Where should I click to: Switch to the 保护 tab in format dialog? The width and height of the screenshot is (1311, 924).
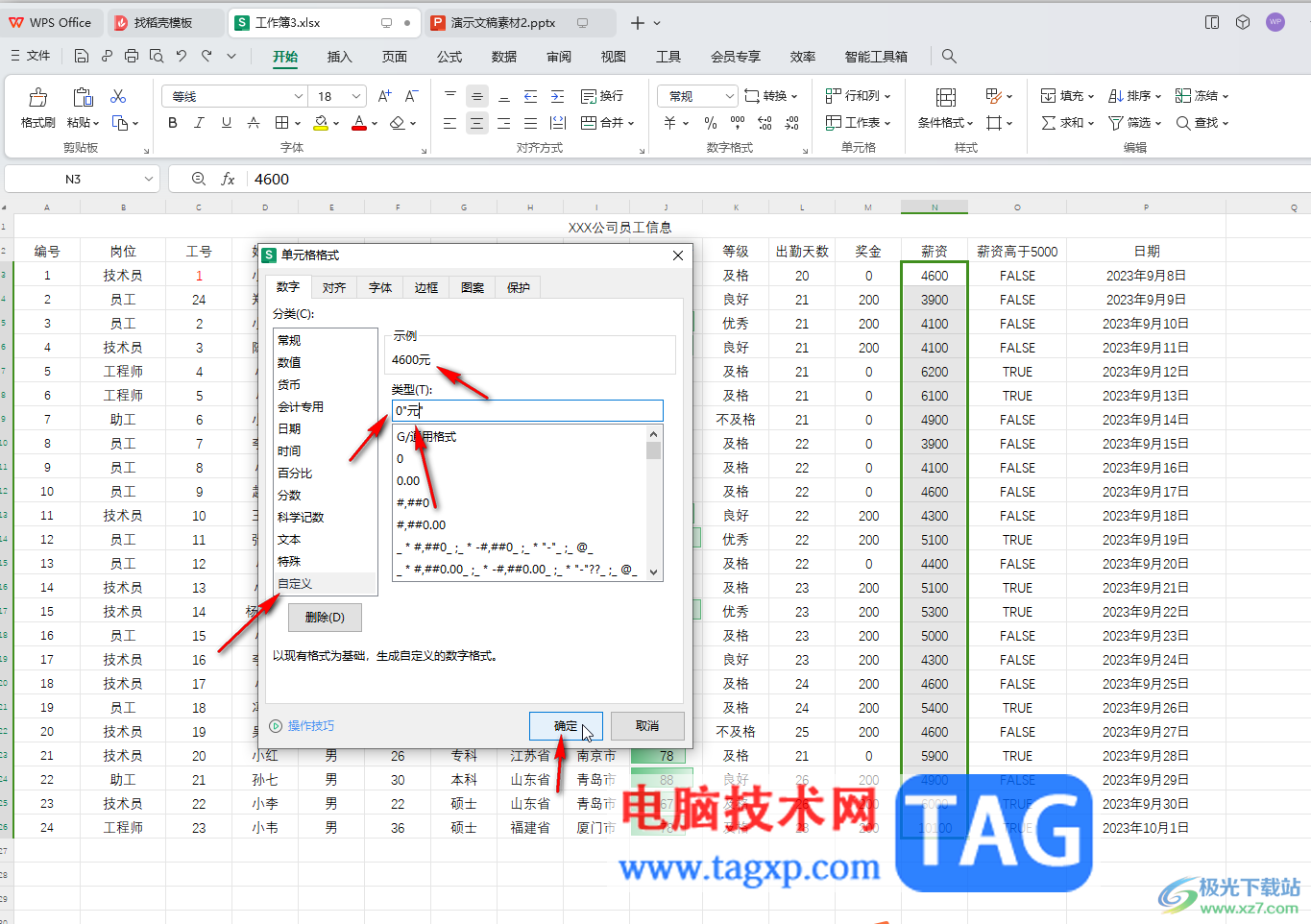coord(519,287)
